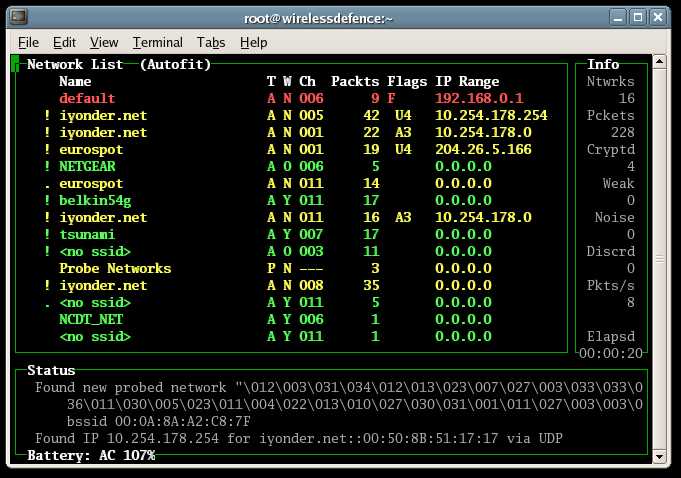The width and height of the screenshot is (681, 478).
Task: Select the Probe Networks entry
Action: [291, 268]
